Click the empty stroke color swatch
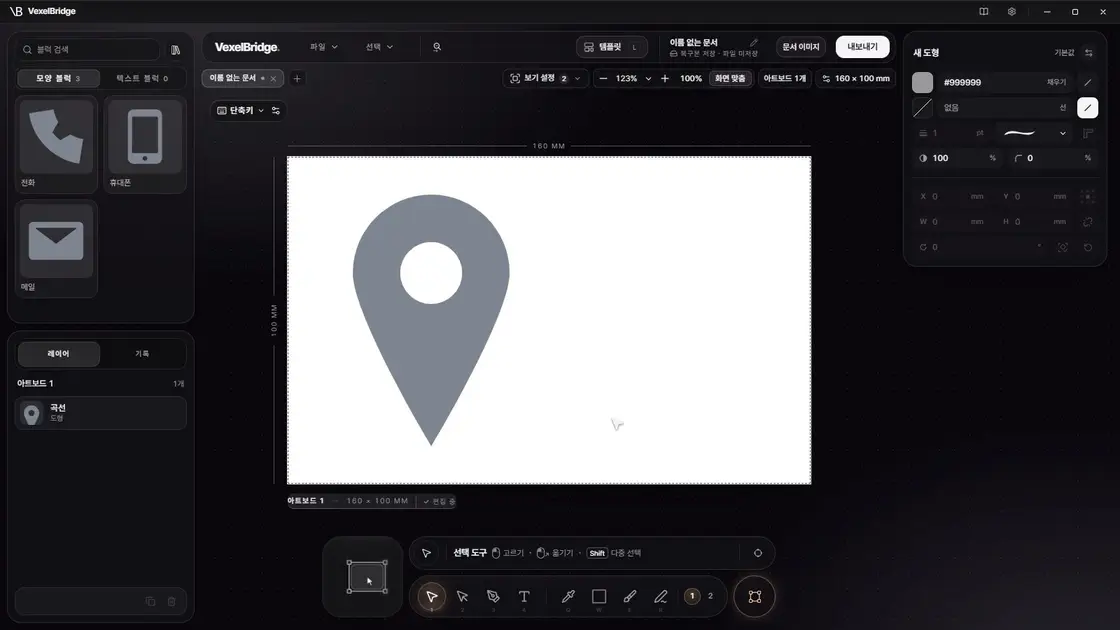1120x630 pixels. pyautogui.click(x=922, y=108)
